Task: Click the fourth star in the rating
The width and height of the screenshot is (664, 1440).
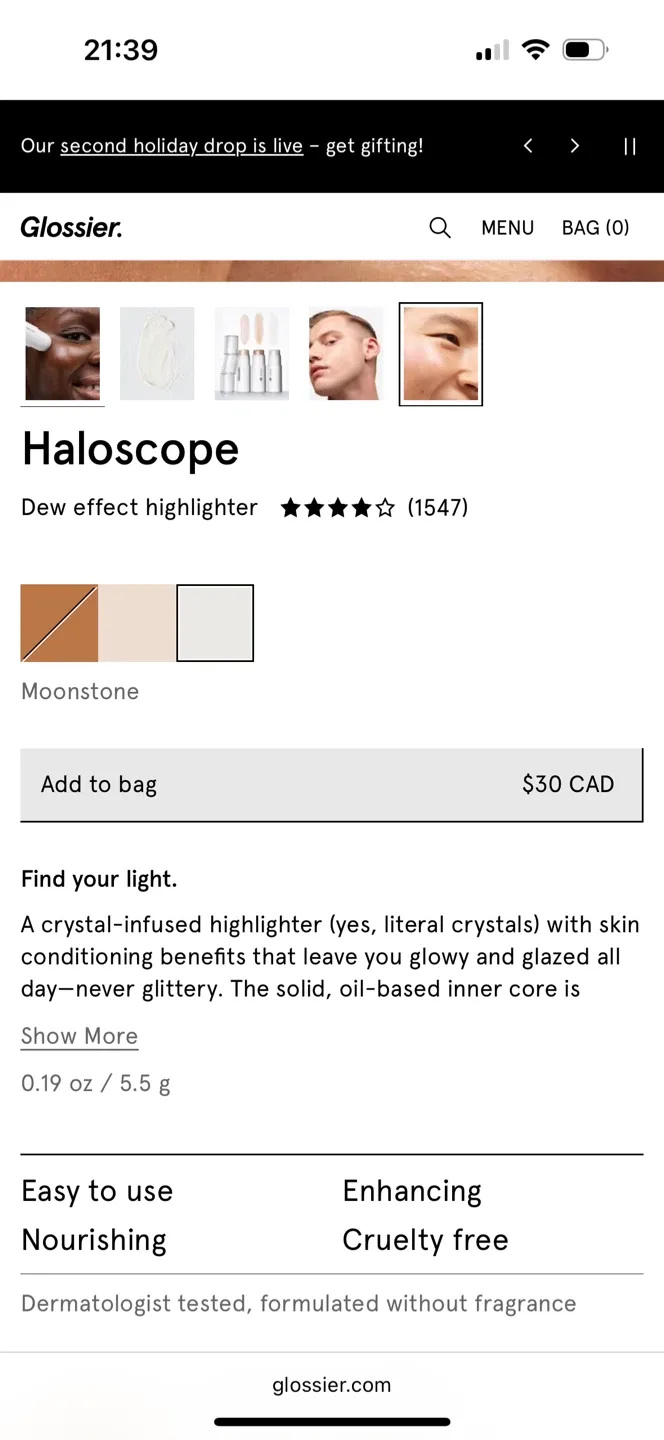Action: 362,508
